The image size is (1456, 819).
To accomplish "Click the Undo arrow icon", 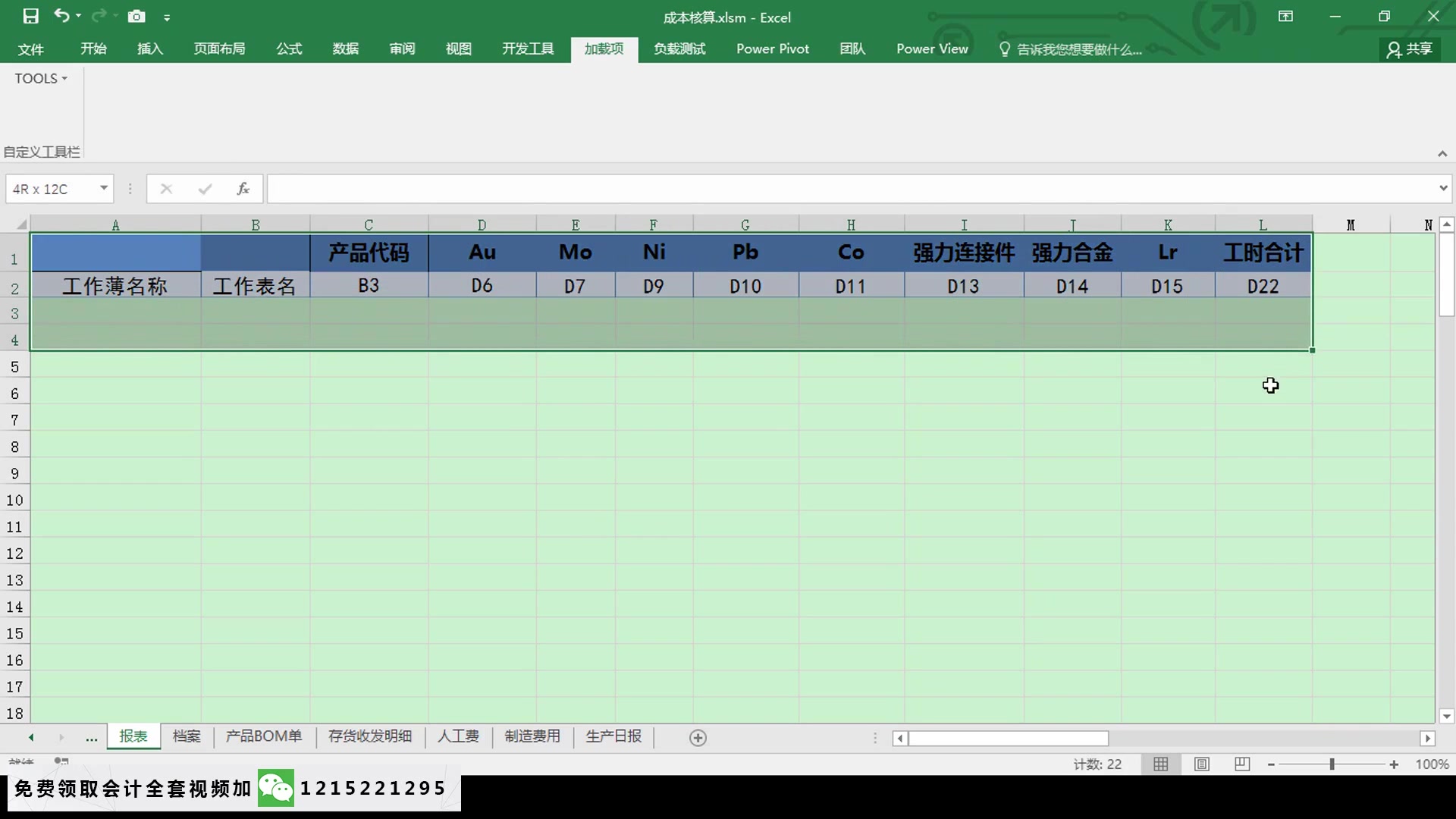I will click(x=61, y=16).
